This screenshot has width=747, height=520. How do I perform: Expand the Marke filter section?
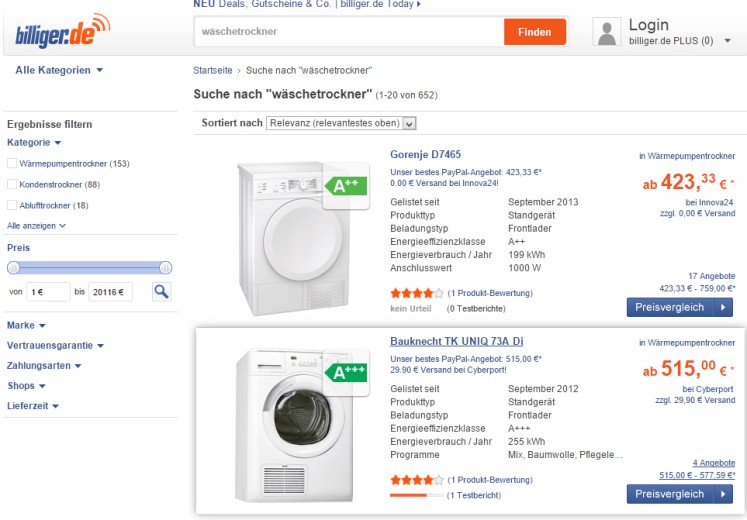(x=27, y=325)
